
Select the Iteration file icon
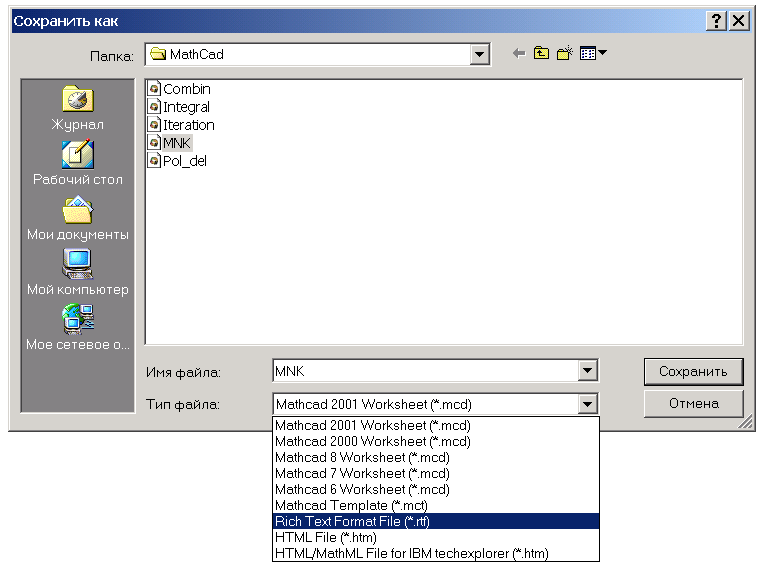(154, 124)
